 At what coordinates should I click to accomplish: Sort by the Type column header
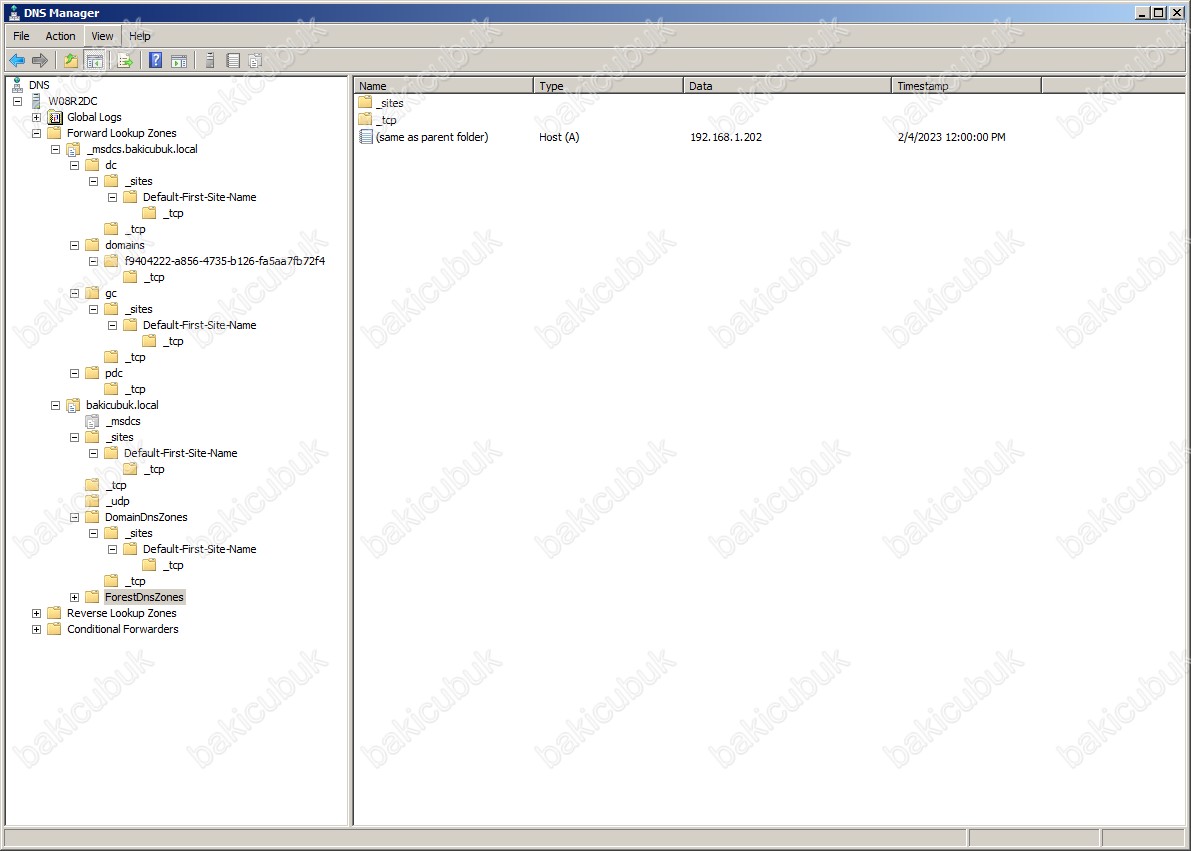tap(608, 86)
